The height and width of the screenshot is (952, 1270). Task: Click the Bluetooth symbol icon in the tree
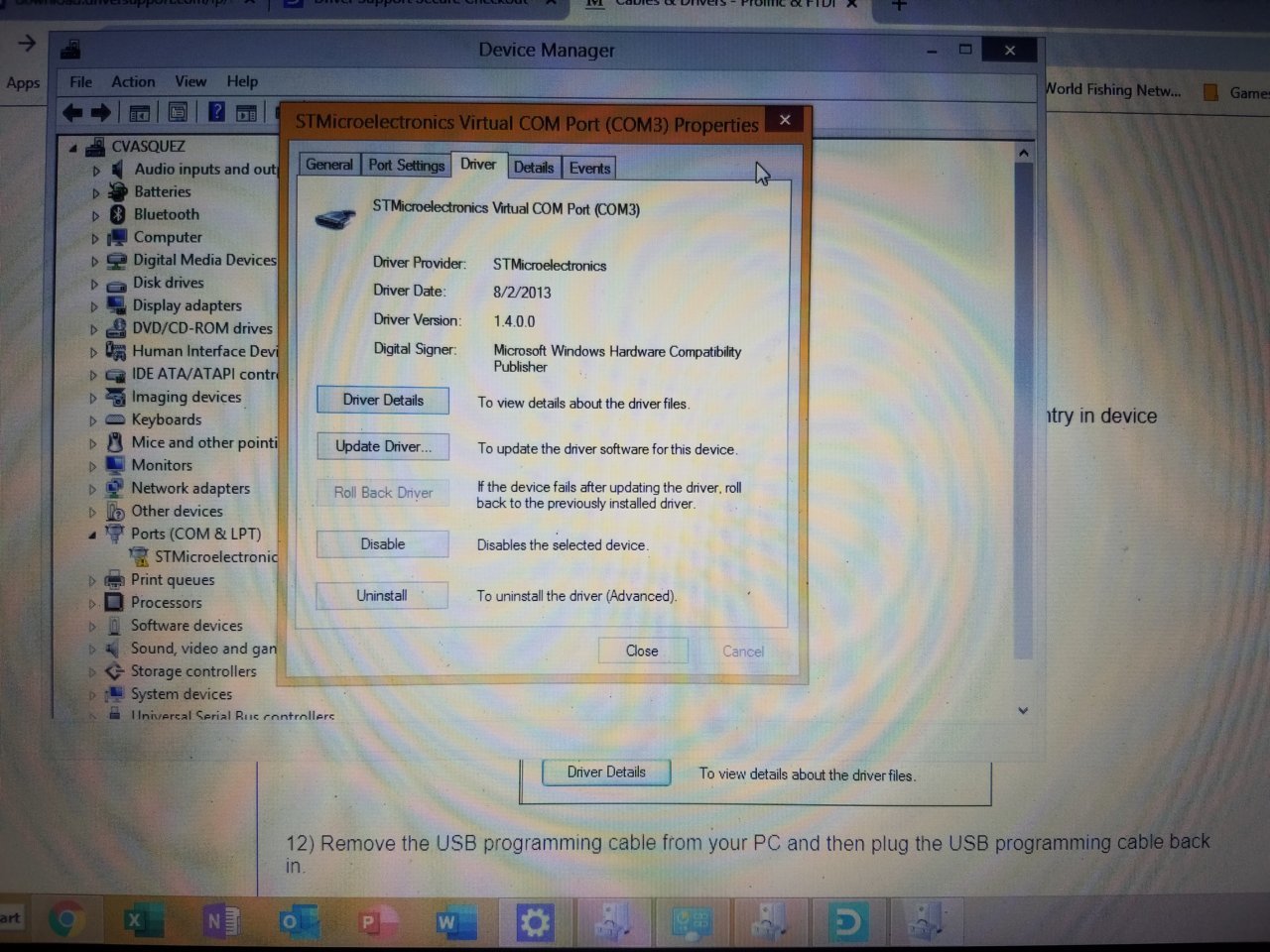117,214
